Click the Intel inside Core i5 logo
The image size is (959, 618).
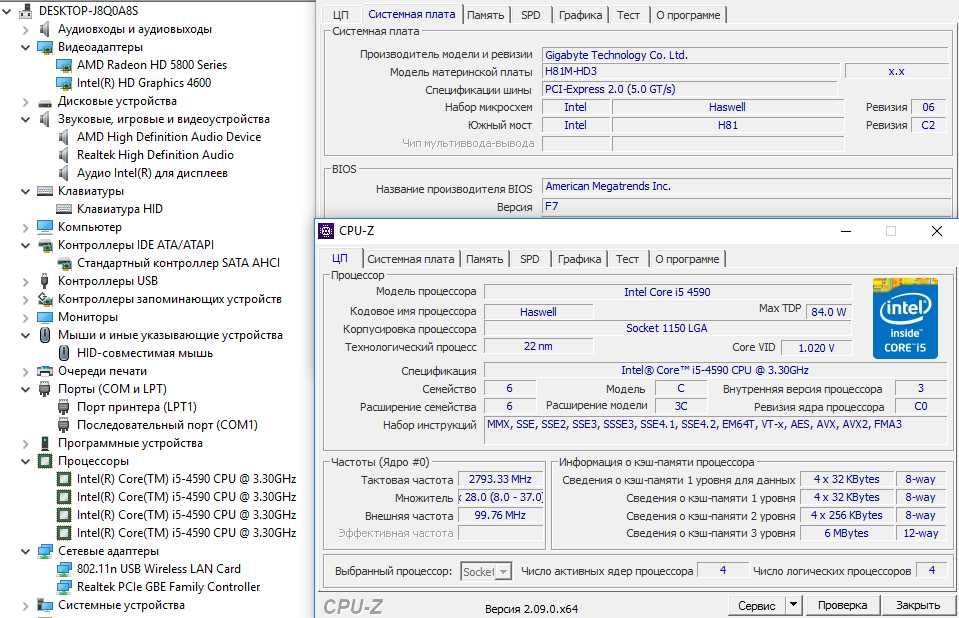[905, 318]
